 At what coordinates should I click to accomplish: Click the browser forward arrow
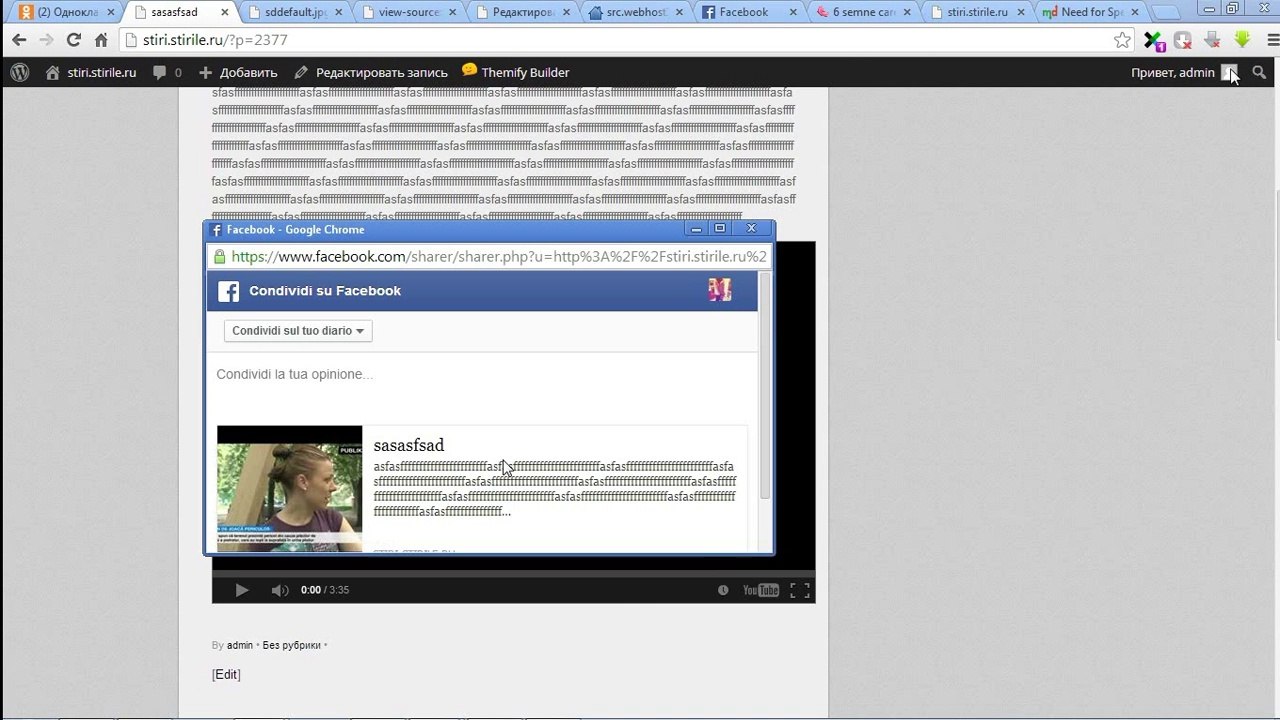(x=46, y=40)
